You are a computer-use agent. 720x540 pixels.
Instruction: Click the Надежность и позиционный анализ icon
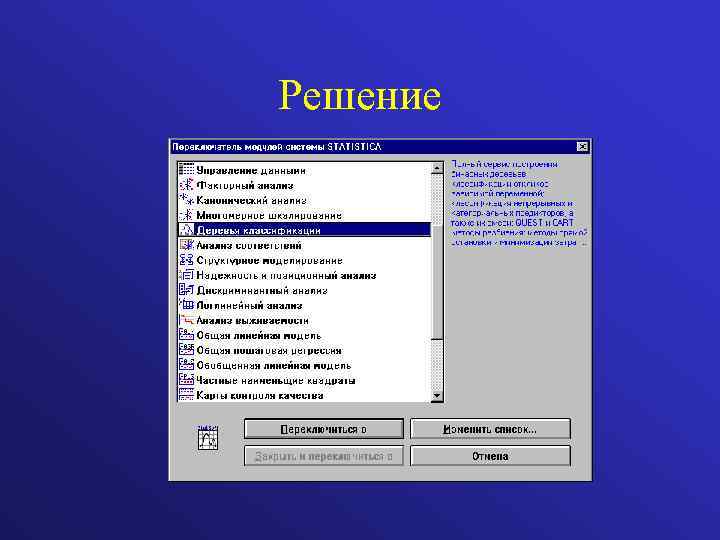point(186,275)
